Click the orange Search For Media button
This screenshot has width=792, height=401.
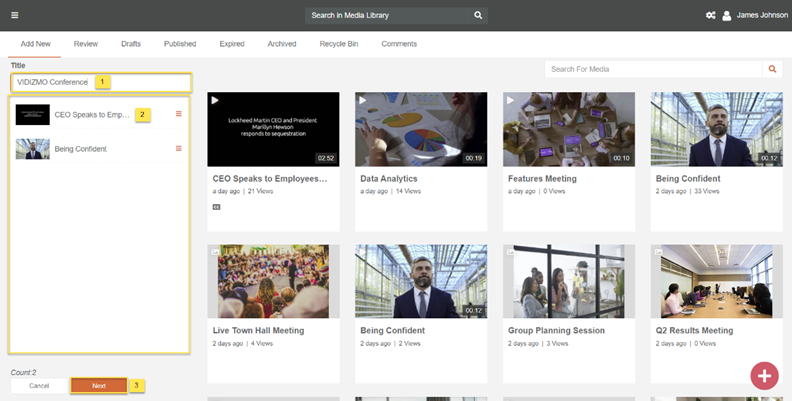point(771,69)
